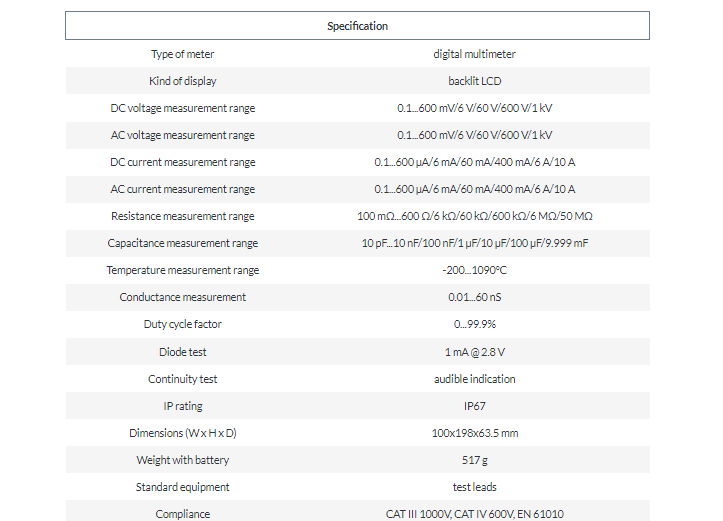Click the Capacitance measurement range label
The height and width of the screenshot is (521, 723).
pos(183,243)
